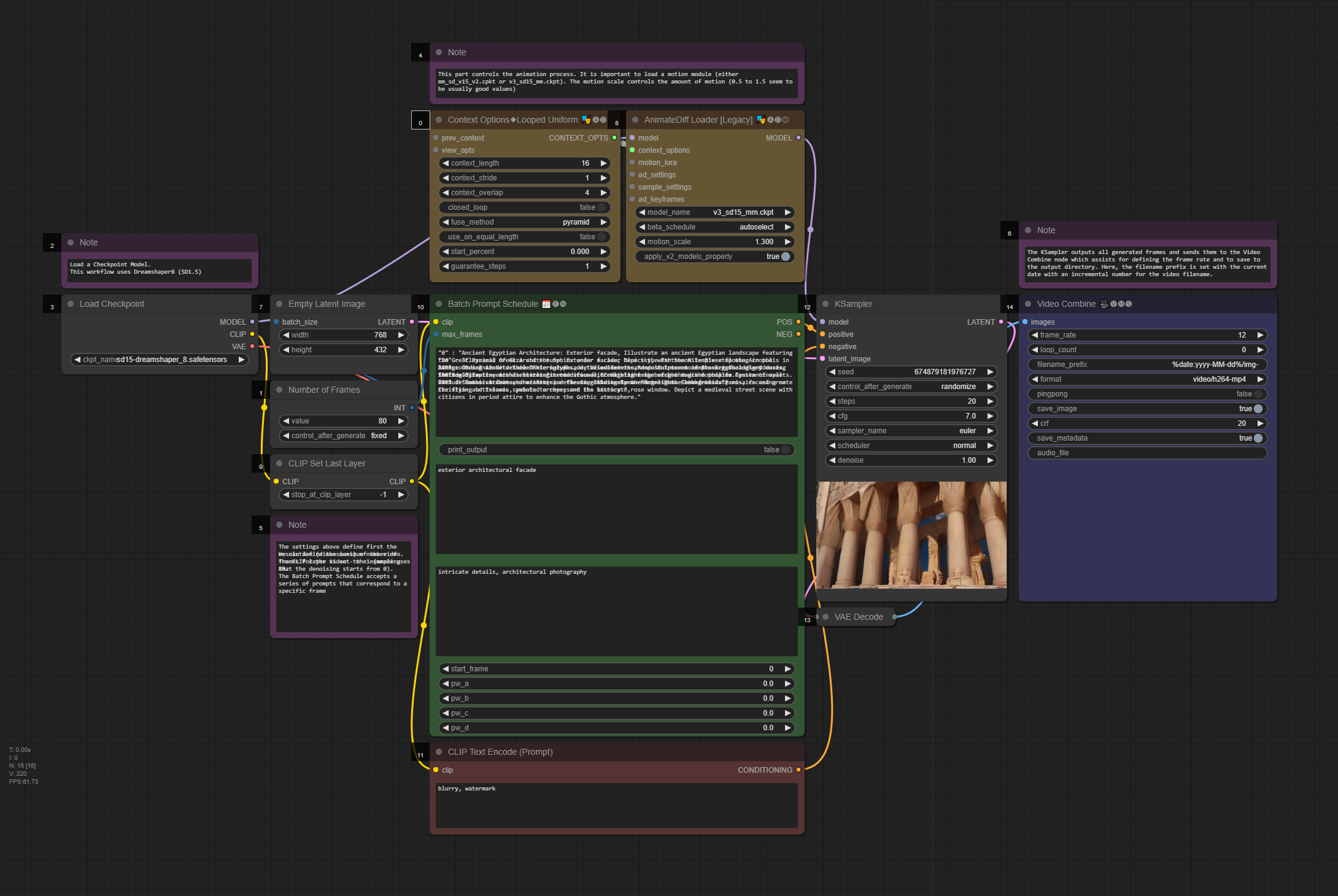
Task: Click the audio_file field in Video Combine
Action: (1148, 453)
